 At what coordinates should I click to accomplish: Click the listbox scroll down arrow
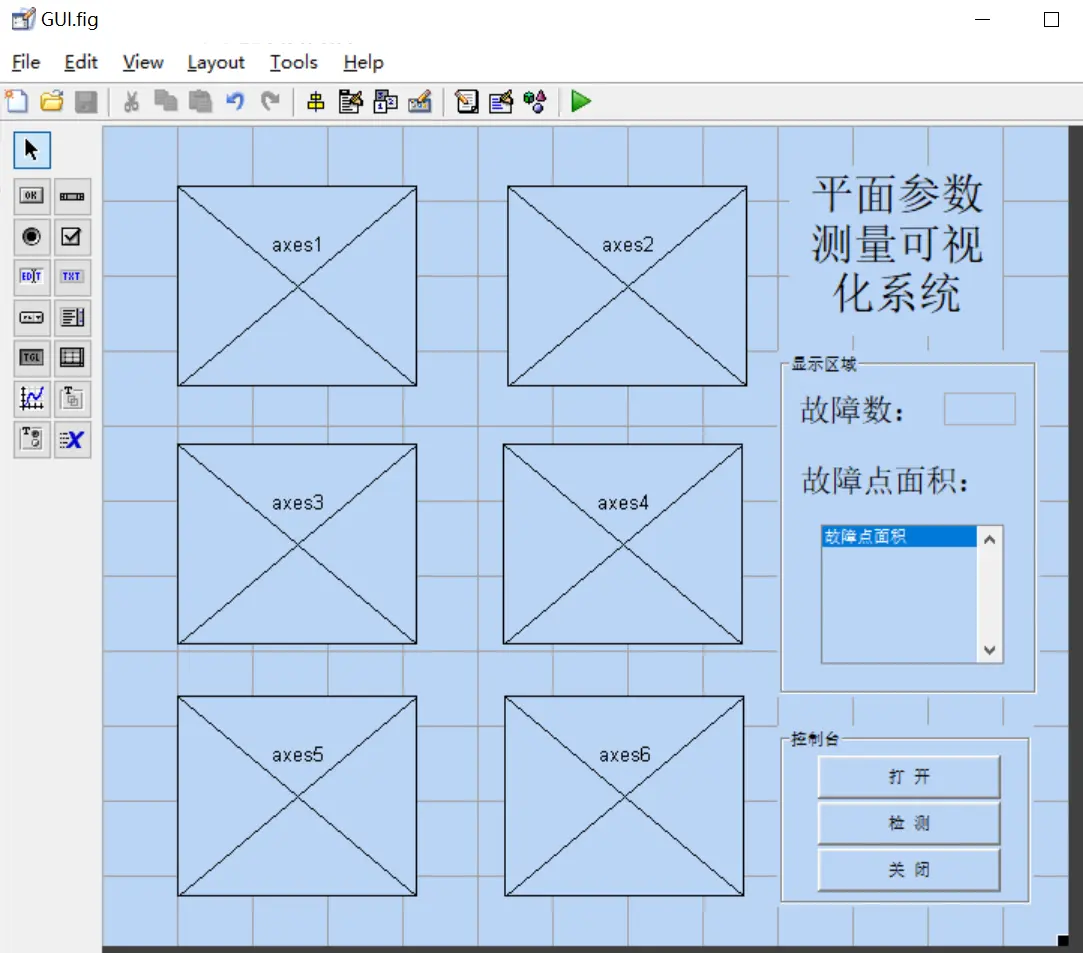tap(990, 650)
